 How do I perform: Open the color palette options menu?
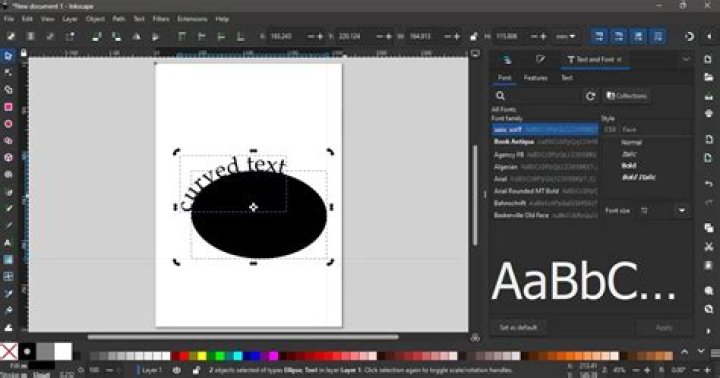pyautogui.click(x=715, y=353)
